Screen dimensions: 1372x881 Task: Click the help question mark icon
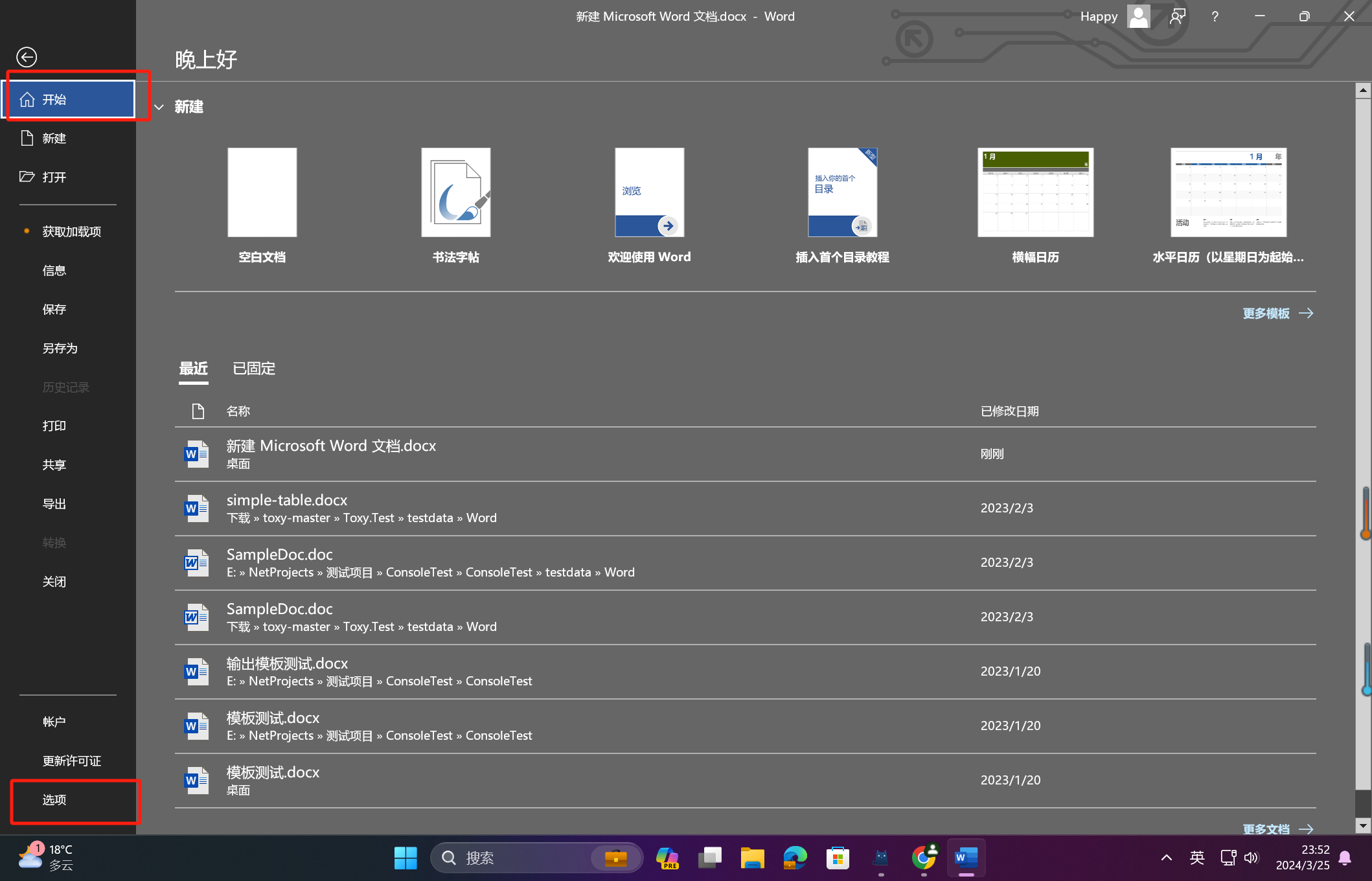[x=1215, y=17]
